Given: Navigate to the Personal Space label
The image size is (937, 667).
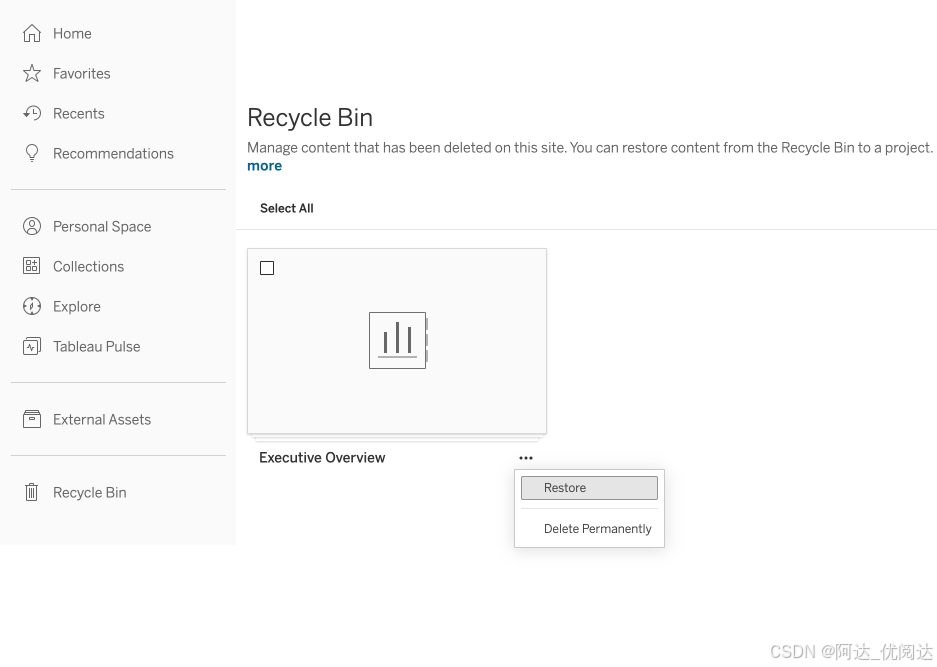Looking at the screenshot, I should coord(102,227).
